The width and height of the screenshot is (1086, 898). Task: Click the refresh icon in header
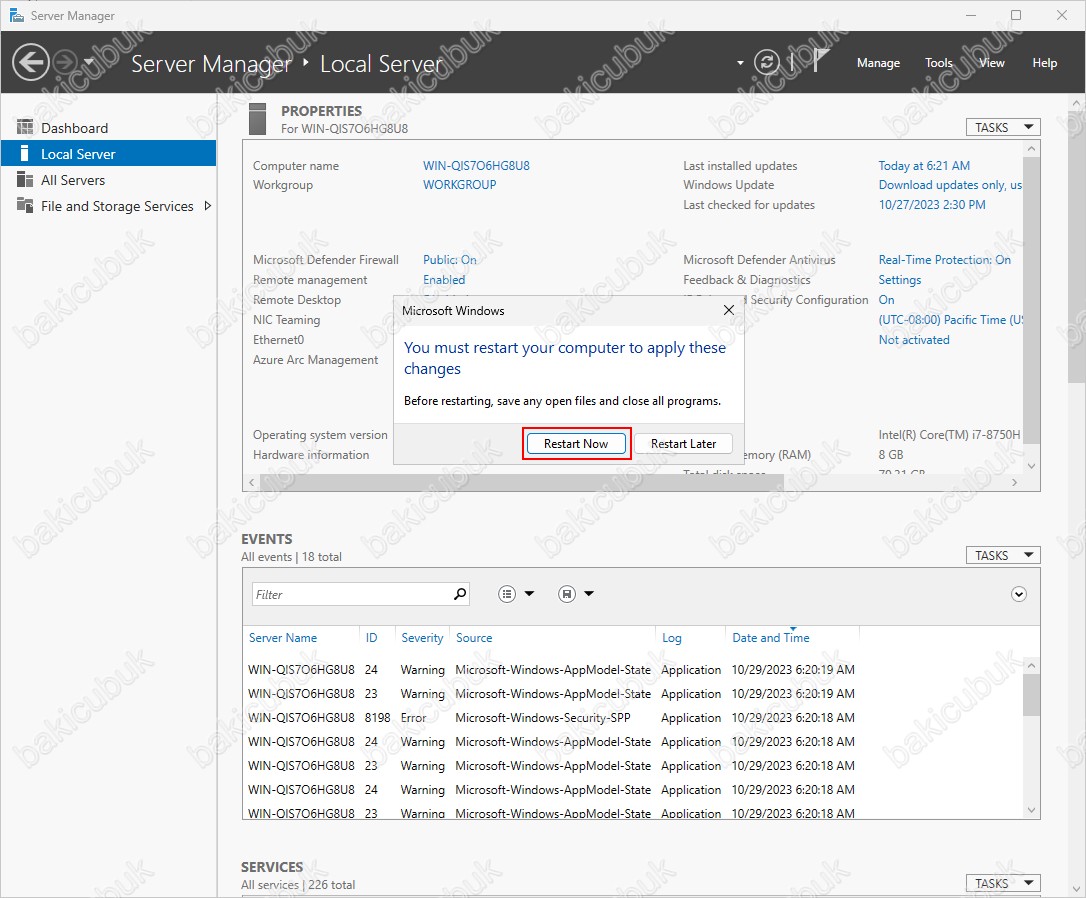[x=766, y=62]
